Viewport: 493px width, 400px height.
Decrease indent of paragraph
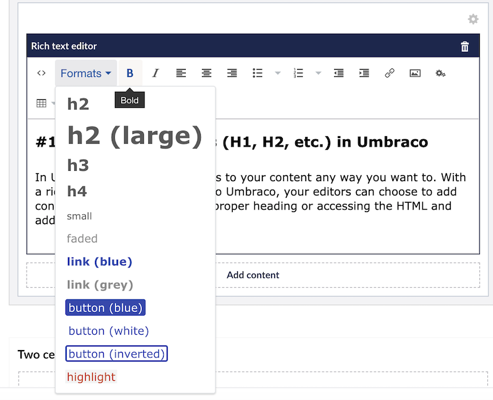(339, 73)
